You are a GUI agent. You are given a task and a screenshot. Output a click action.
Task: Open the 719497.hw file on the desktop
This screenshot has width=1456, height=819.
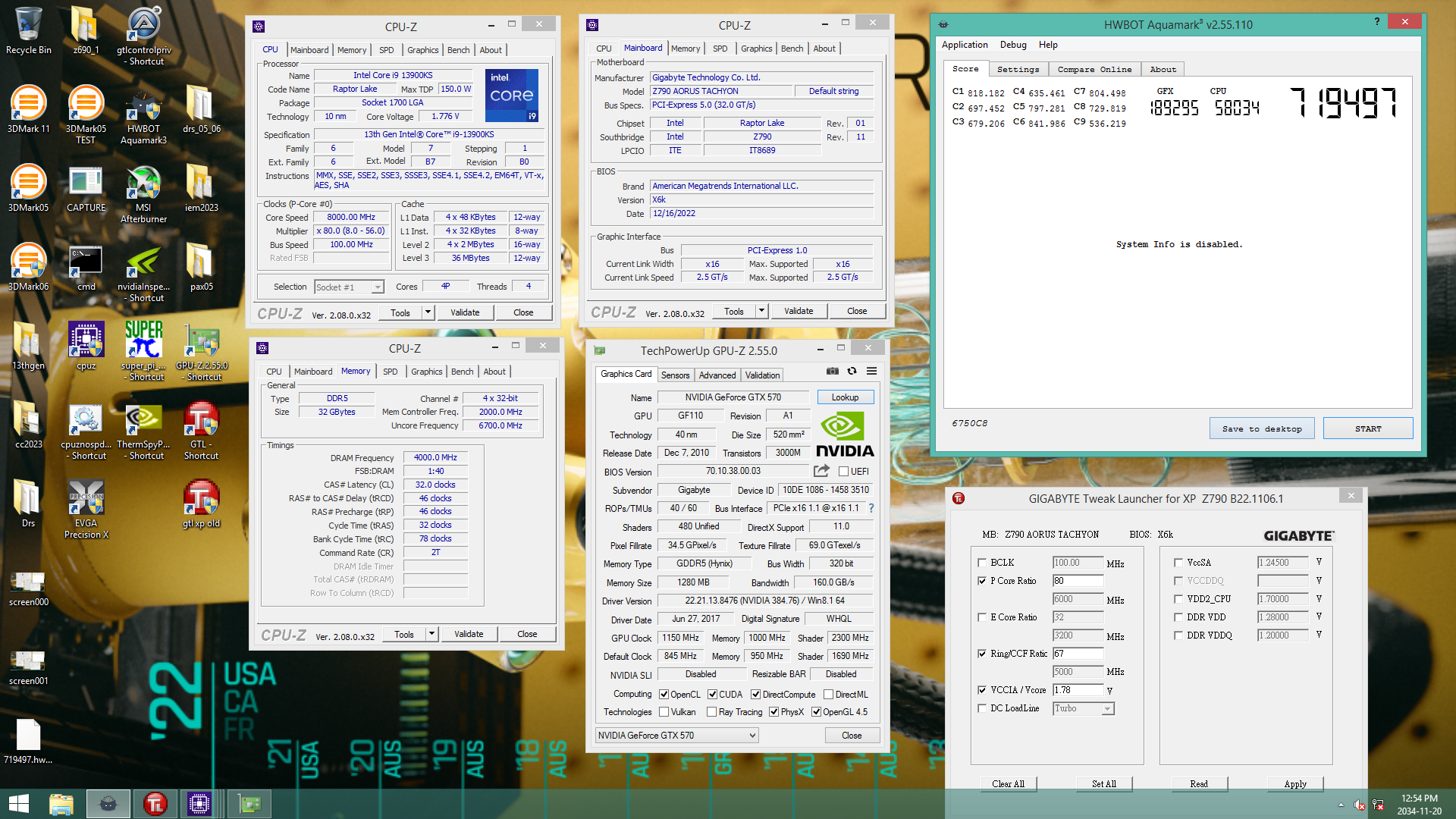(x=28, y=742)
